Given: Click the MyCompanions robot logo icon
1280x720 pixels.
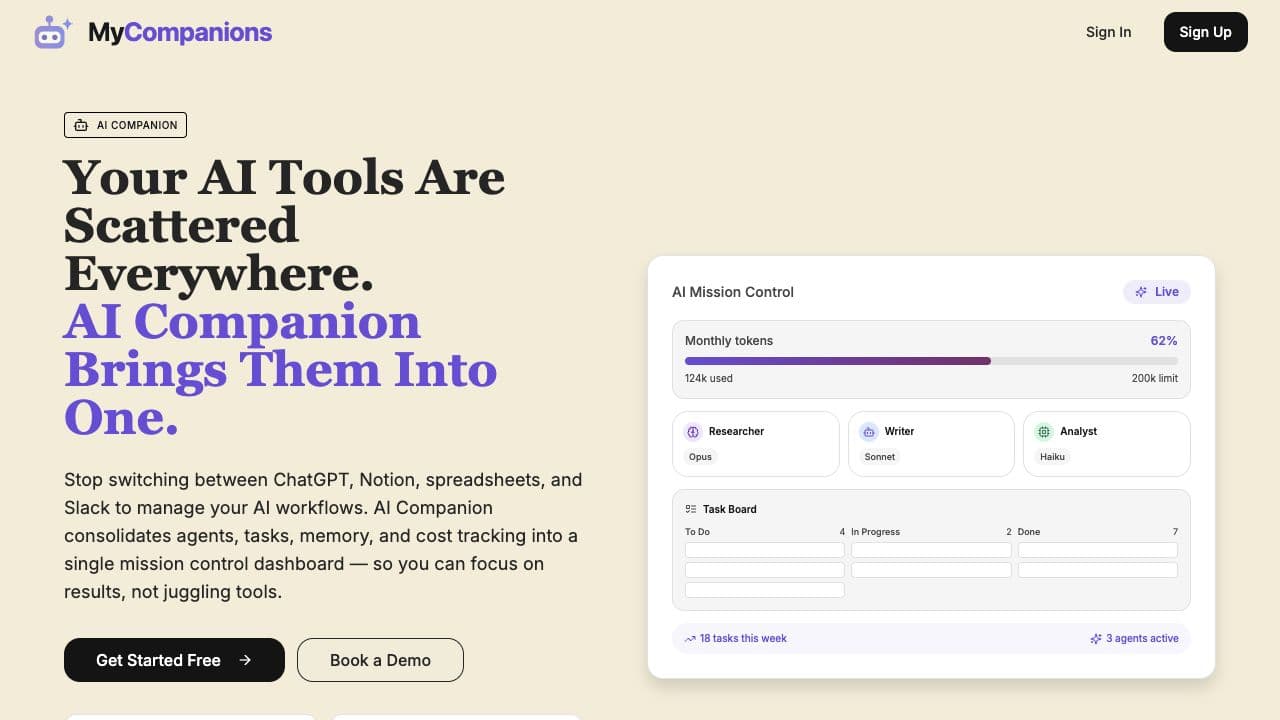Looking at the screenshot, I should [53, 32].
